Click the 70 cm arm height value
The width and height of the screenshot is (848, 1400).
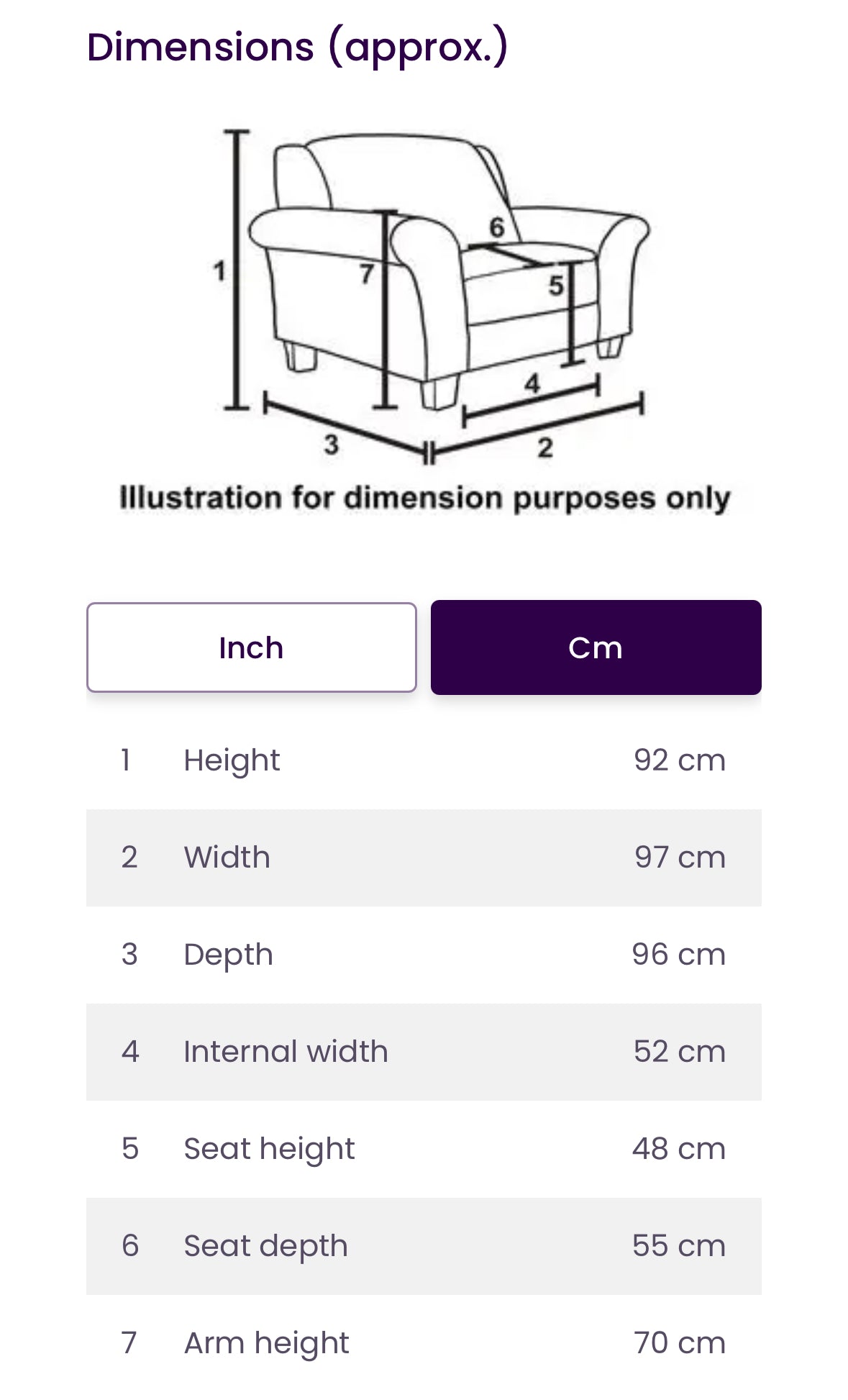(680, 1343)
